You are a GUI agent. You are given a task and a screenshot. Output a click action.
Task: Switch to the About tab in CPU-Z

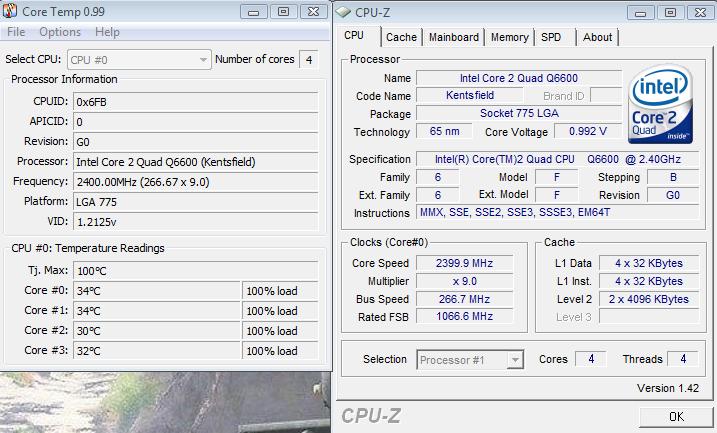point(597,37)
